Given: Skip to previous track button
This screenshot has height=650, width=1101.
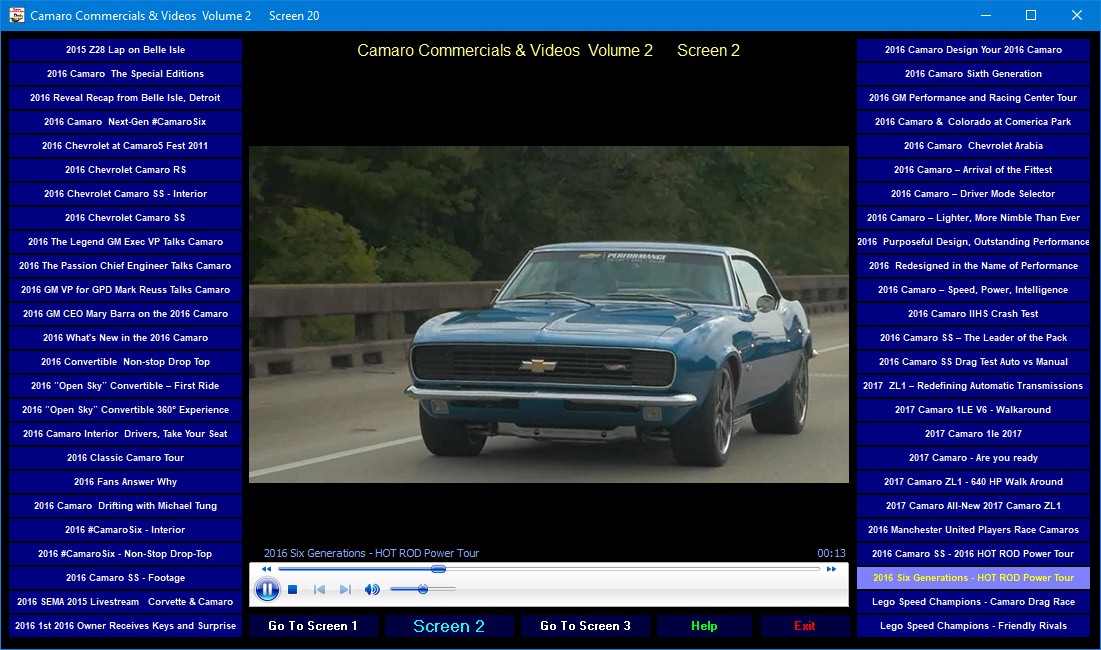Looking at the screenshot, I should coord(319,590).
